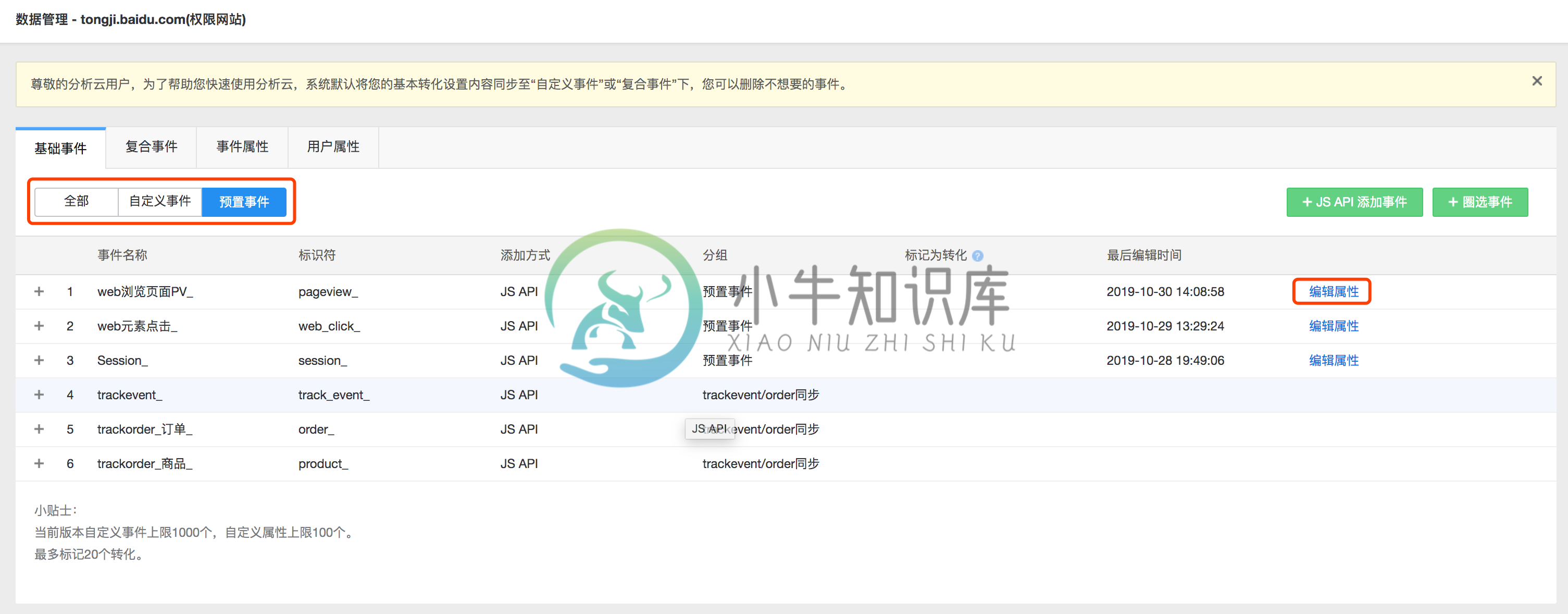Open the 用户属性 tab
Viewport: 1568px width, 614px height.
click(x=333, y=147)
